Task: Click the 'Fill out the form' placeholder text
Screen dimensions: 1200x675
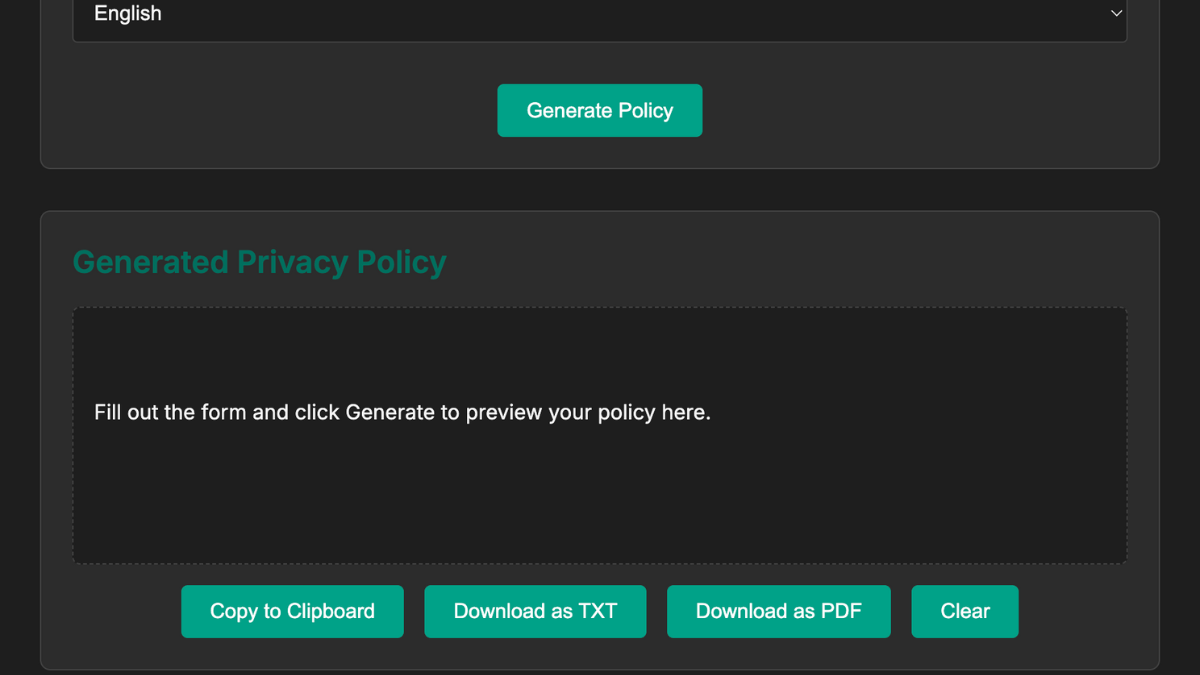Action: tap(402, 412)
